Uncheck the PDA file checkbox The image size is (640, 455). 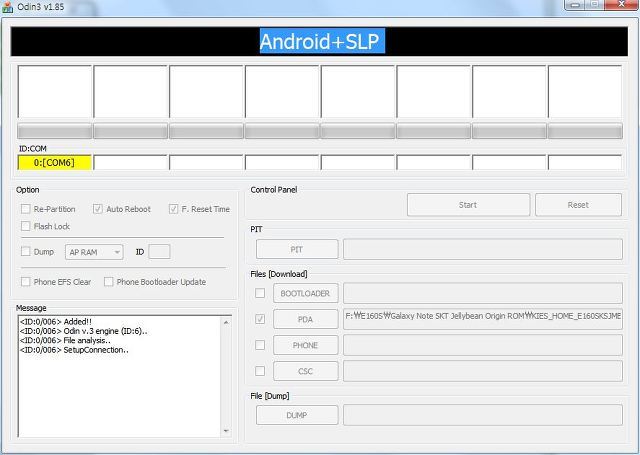pyautogui.click(x=260, y=319)
